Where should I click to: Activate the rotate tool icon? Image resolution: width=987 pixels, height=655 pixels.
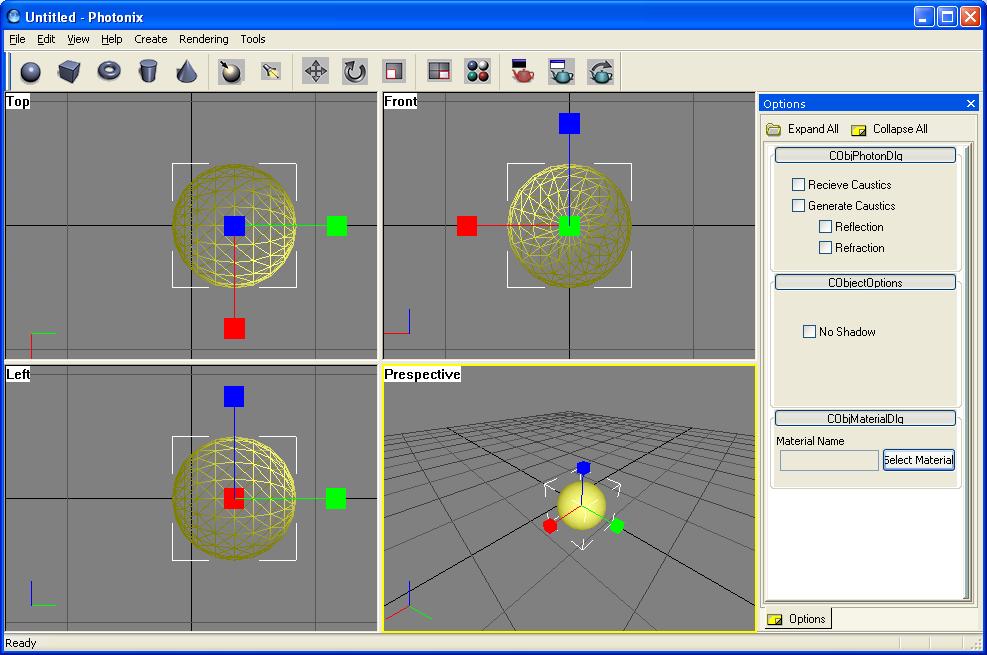(355, 72)
